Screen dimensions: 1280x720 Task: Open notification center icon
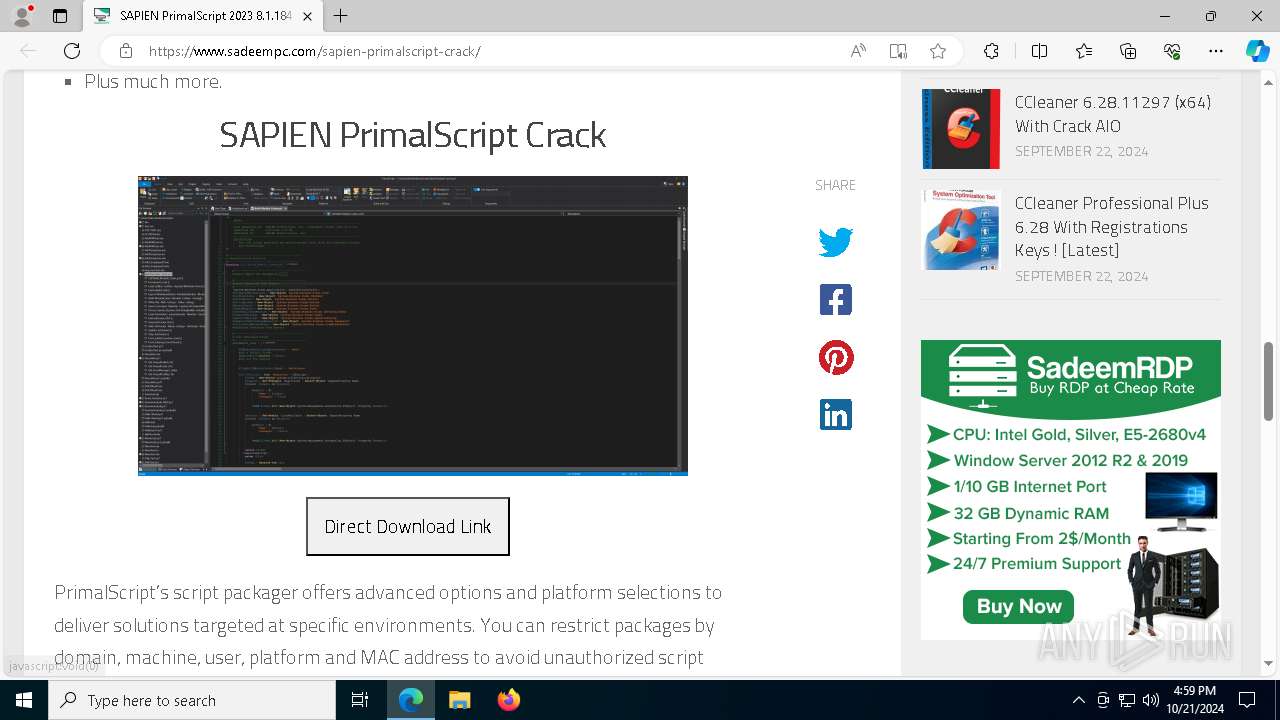pos(1247,700)
